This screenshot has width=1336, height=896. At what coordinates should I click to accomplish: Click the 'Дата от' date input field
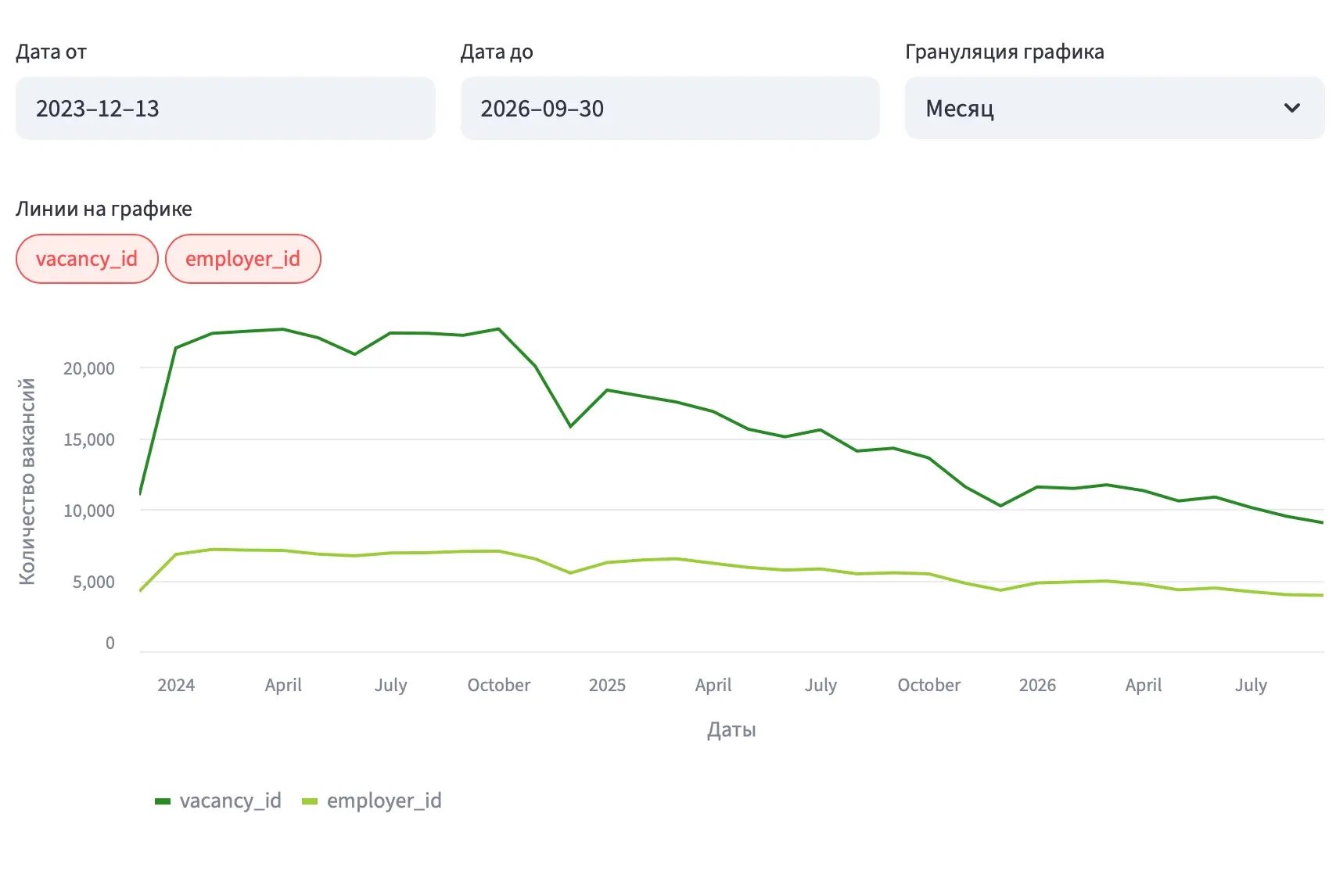tap(225, 109)
